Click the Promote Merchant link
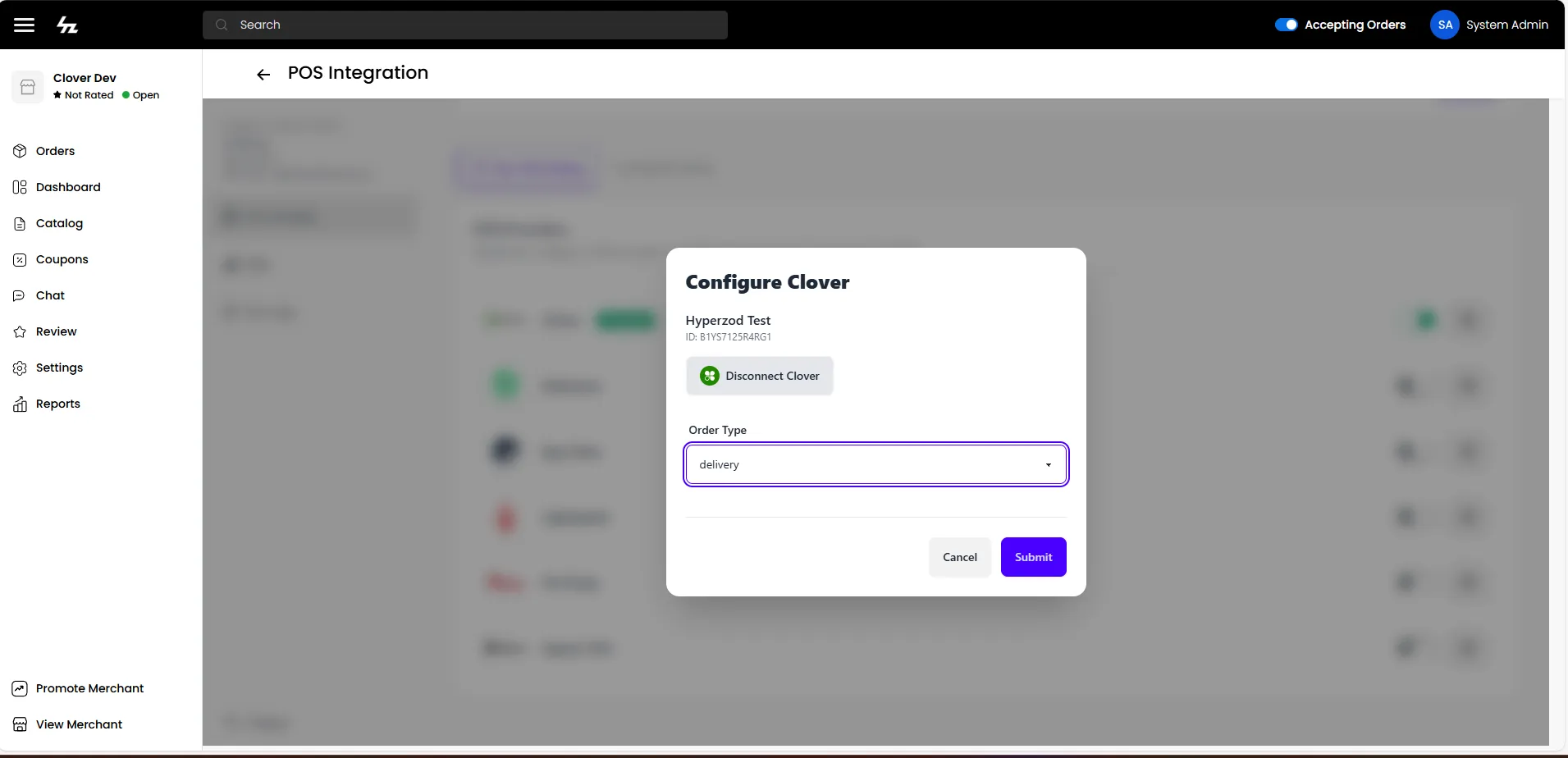The height and width of the screenshot is (758, 1568). click(x=89, y=688)
